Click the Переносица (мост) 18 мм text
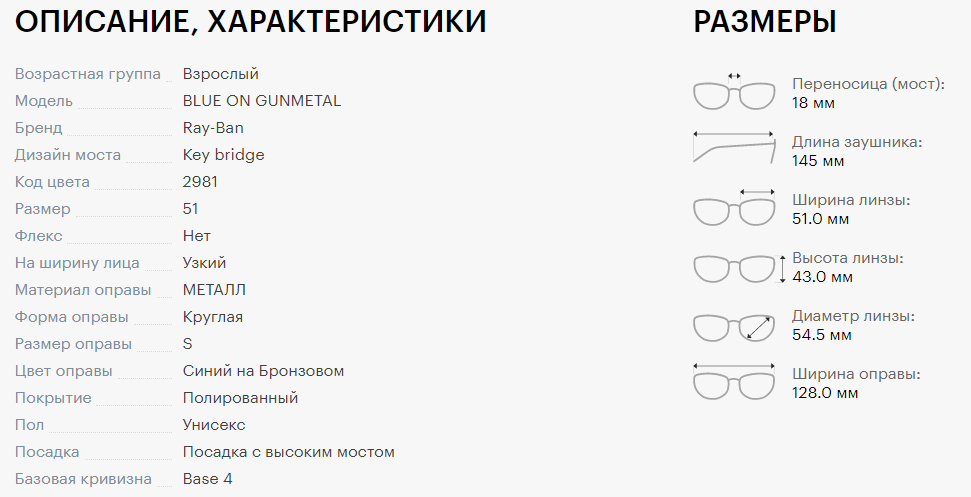 tap(869, 93)
